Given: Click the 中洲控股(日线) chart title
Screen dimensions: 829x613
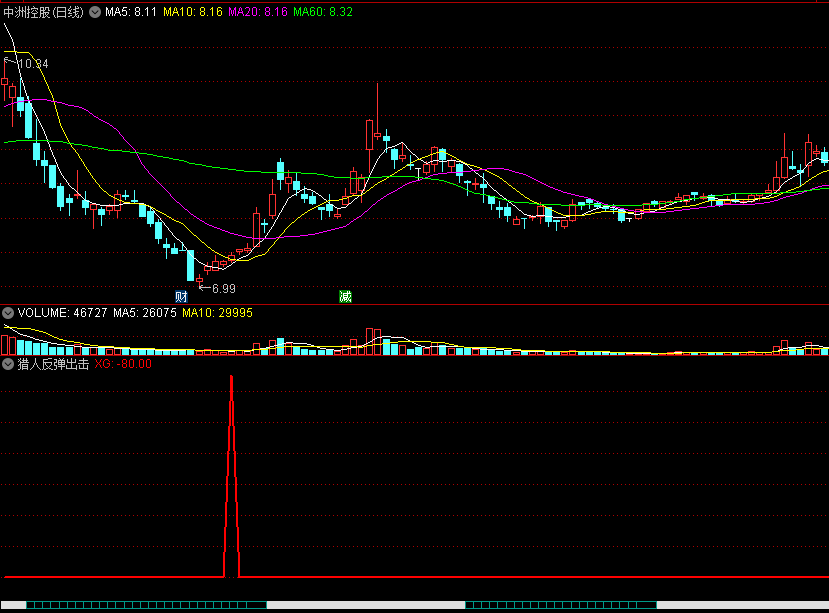Looking at the screenshot, I should (x=43, y=12).
